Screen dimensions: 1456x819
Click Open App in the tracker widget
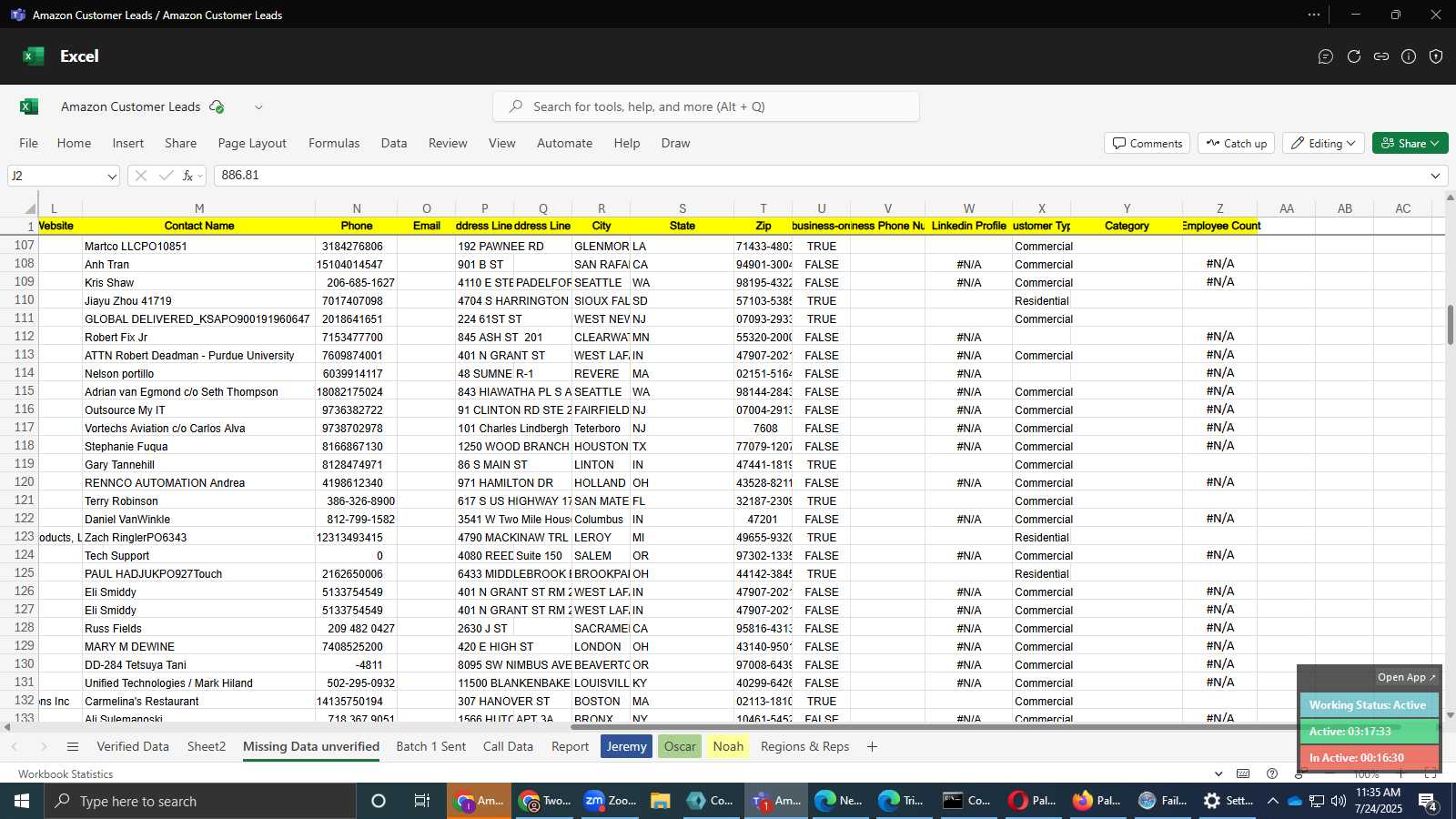1406,677
